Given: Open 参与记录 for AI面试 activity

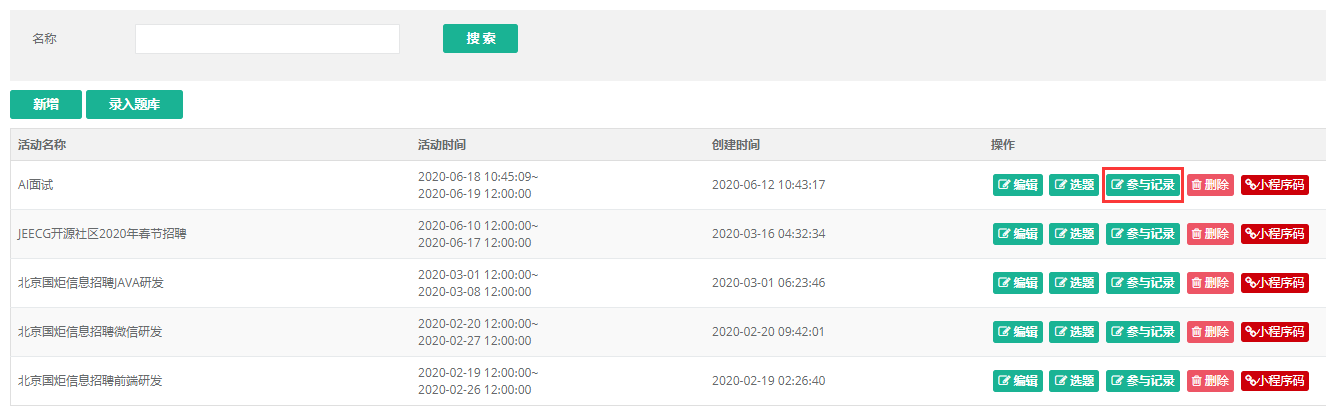Looking at the screenshot, I should point(1143,185).
